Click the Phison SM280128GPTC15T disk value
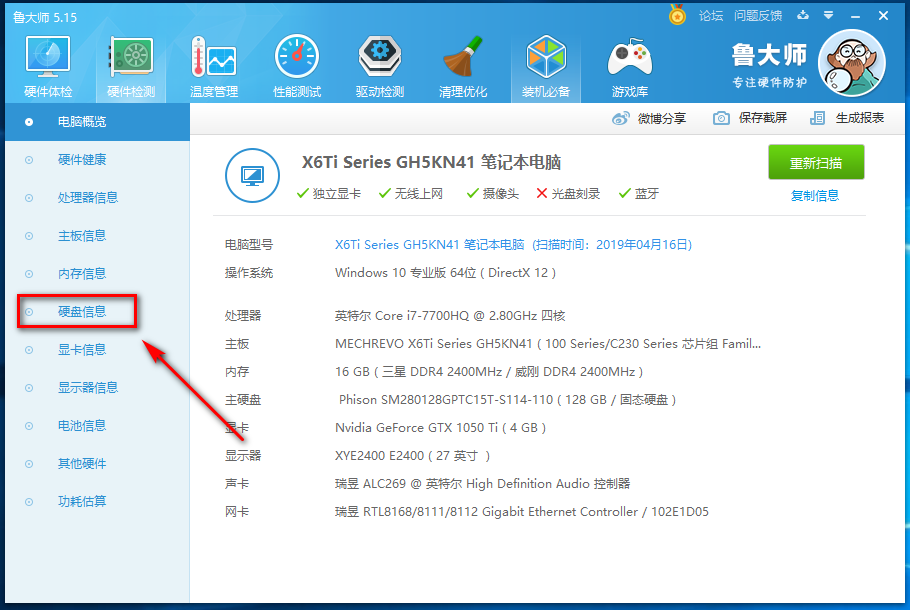The image size is (910, 610). pos(507,399)
